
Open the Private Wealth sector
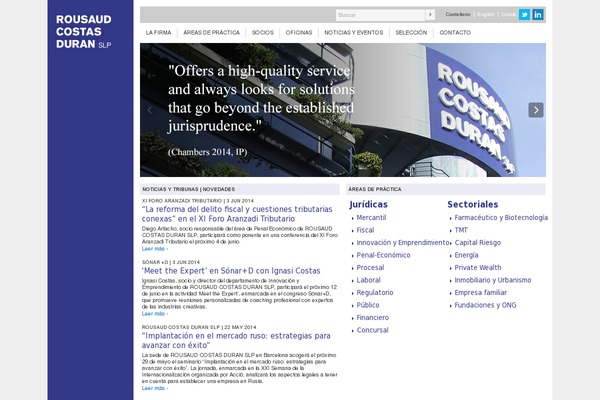pos(478,268)
